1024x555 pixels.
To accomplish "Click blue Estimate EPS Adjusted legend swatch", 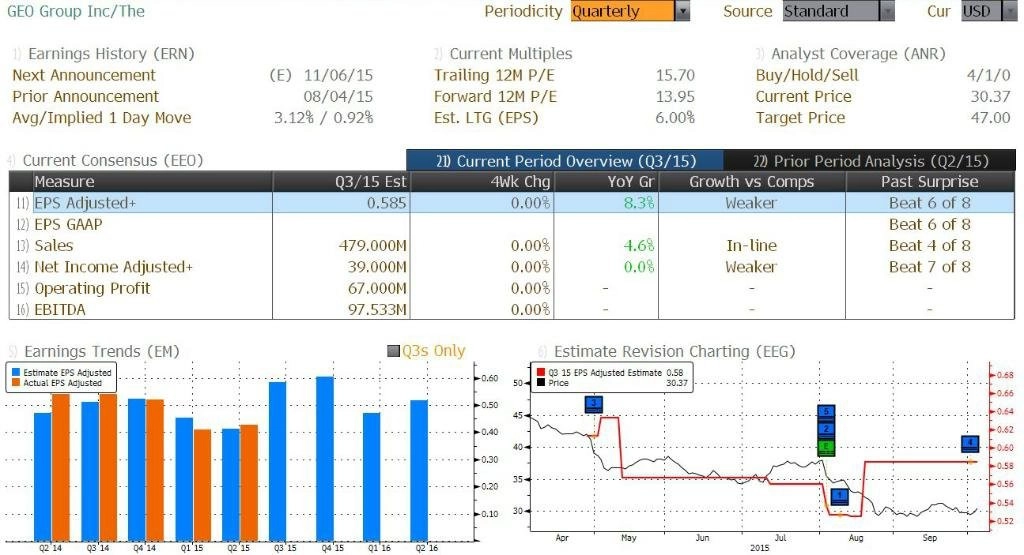I will [16, 372].
